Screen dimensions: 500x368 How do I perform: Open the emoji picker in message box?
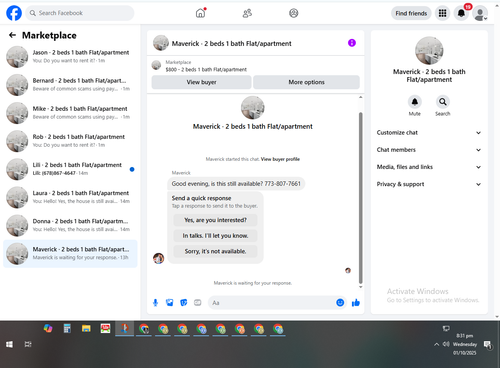340,303
